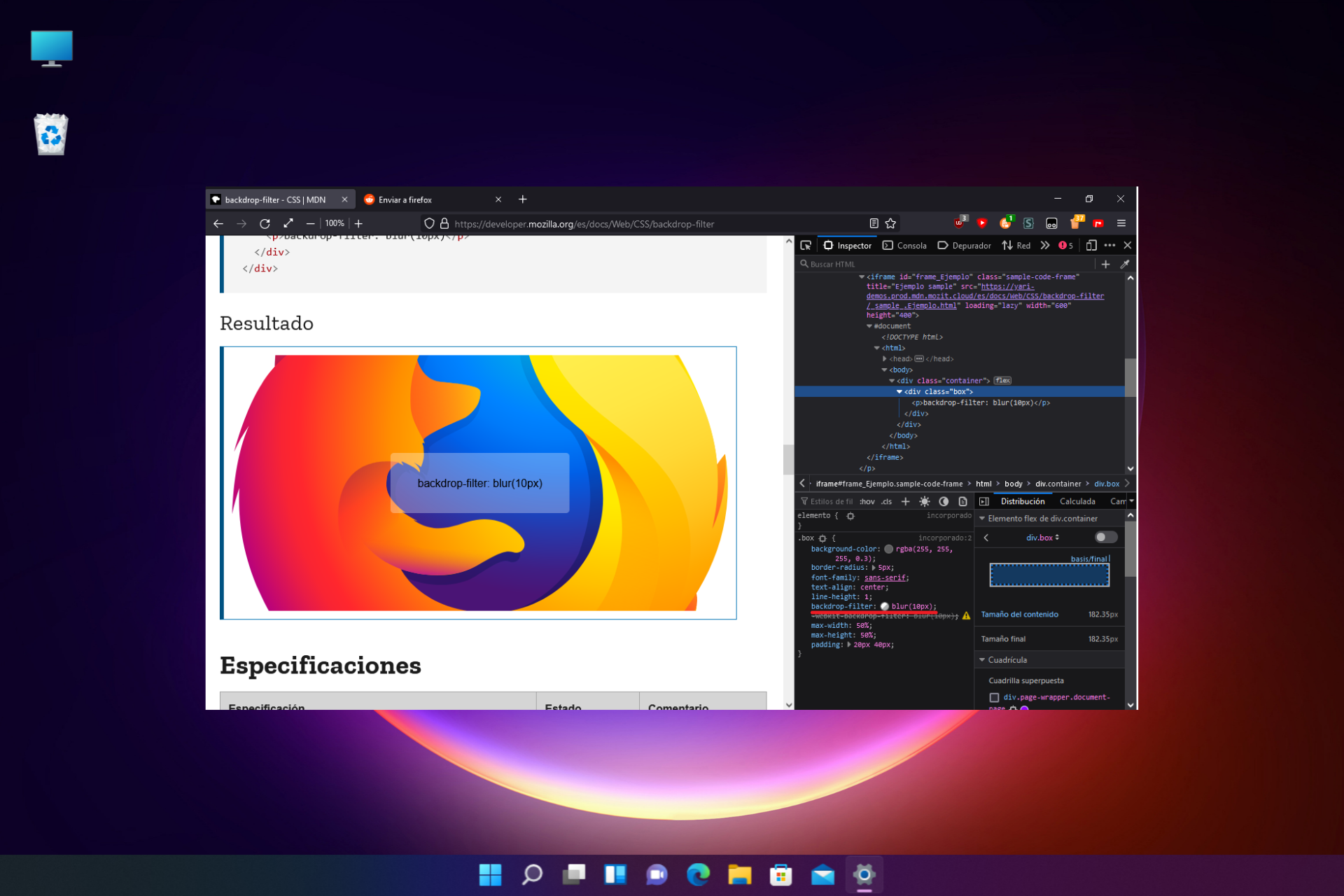This screenshot has height=896, width=1344.
Task: Toggle the .cls class panel
Action: pos(886,501)
